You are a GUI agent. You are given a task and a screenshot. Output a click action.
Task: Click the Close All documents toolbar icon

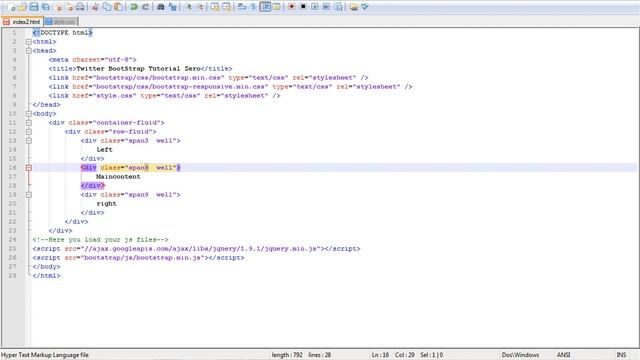[69, 7]
